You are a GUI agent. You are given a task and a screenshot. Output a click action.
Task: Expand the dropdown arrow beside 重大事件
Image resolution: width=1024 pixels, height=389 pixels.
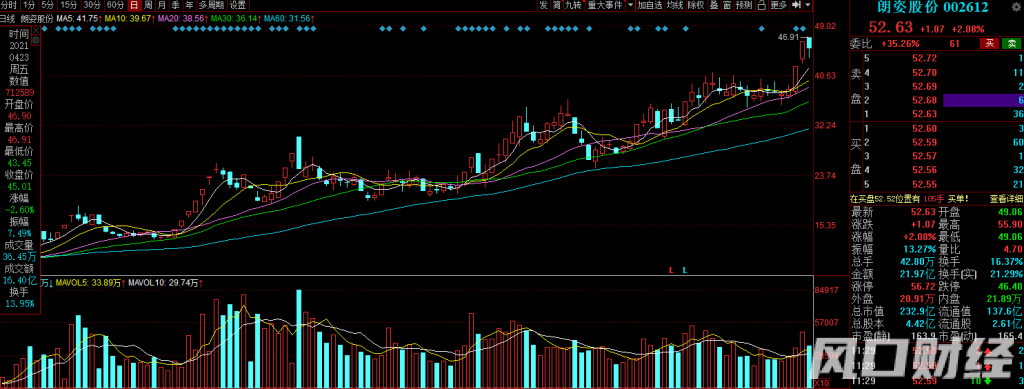630,5
